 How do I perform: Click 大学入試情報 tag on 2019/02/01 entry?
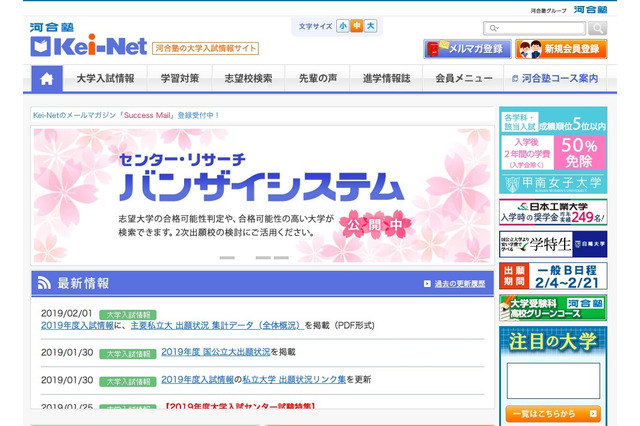[128, 315]
